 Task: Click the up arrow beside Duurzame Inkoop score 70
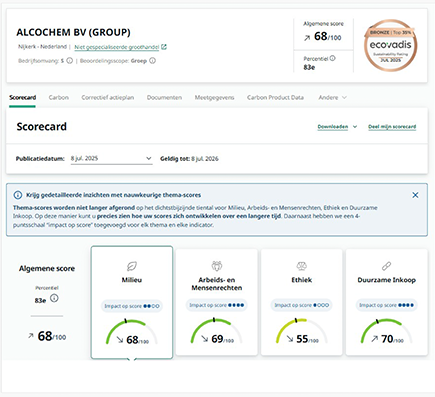point(375,339)
